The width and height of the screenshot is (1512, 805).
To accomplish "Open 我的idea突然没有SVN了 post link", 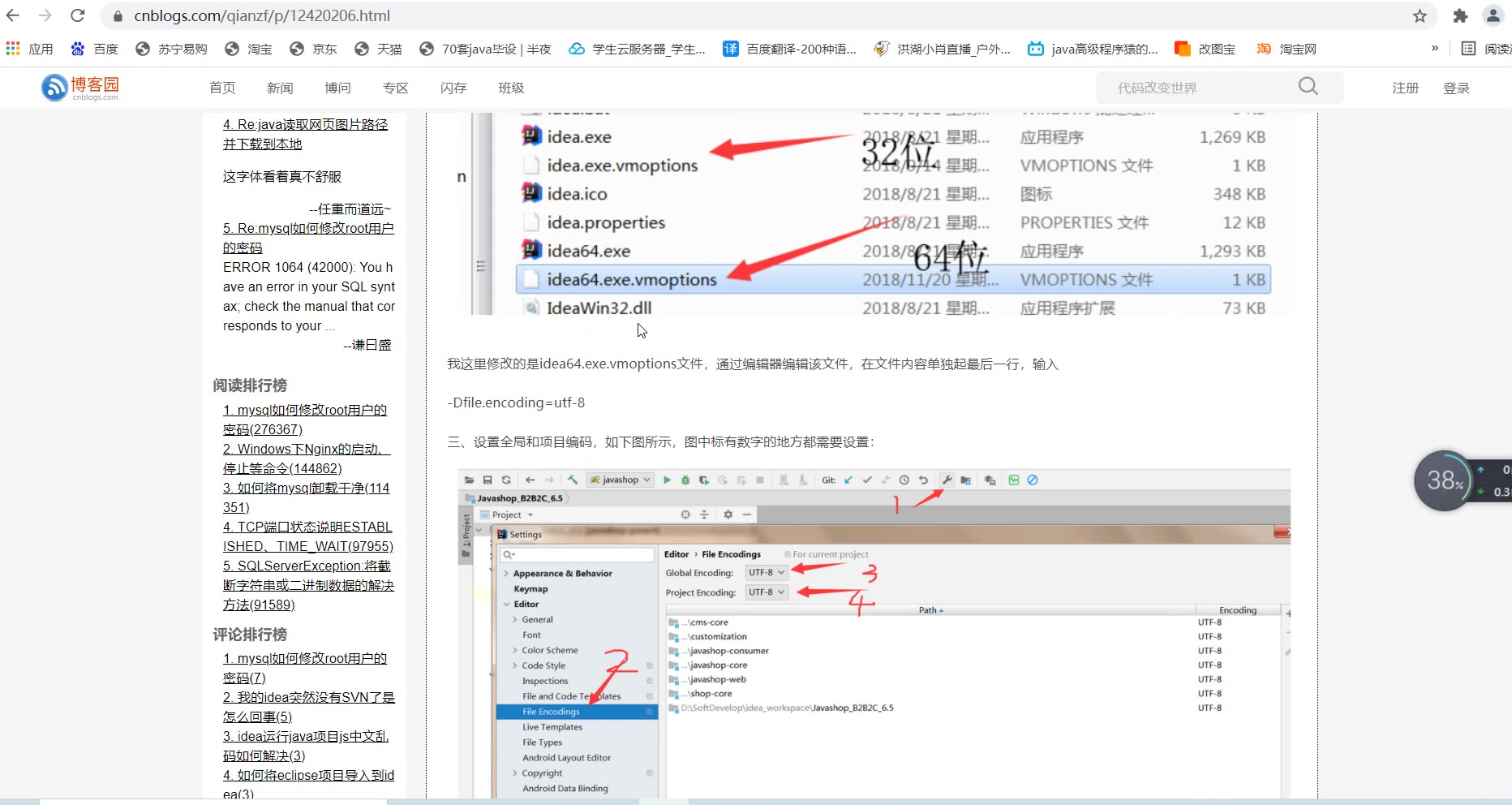I will [309, 707].
